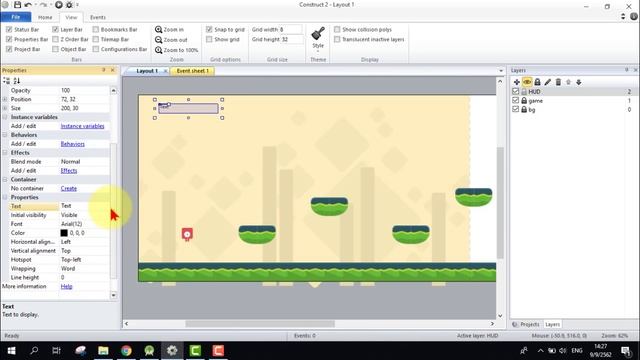This screenshot has width=640, height=360.
Task: Pin the Properties panel
Action: 104,70
